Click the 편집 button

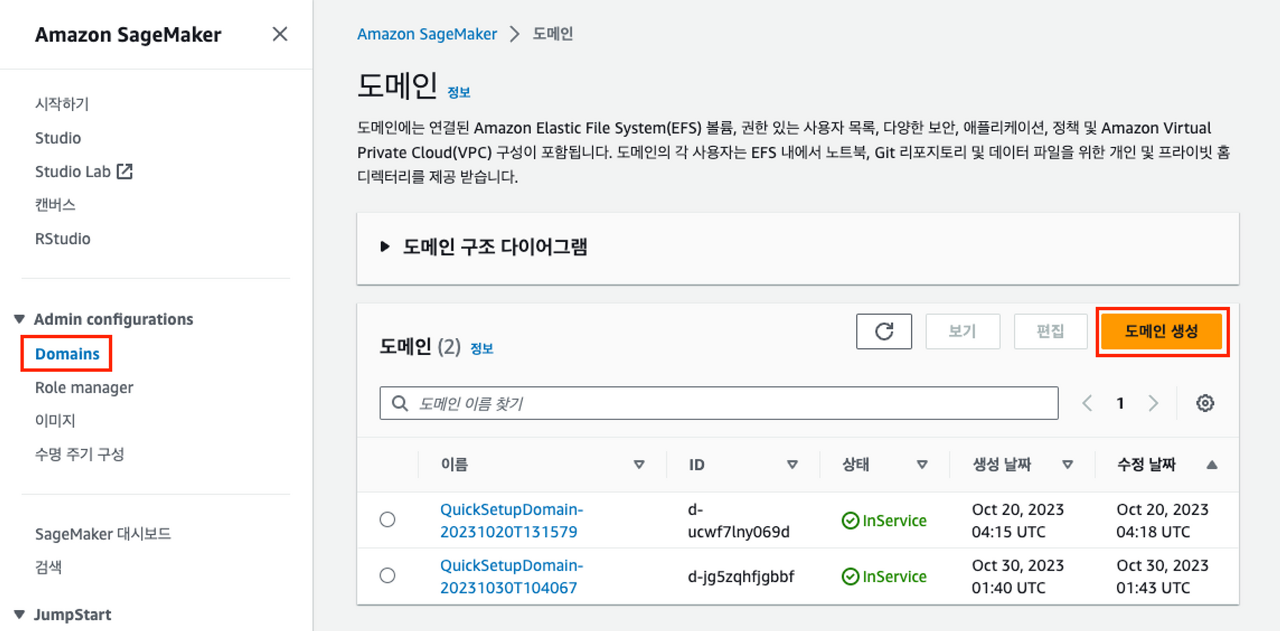[1050, 331]
